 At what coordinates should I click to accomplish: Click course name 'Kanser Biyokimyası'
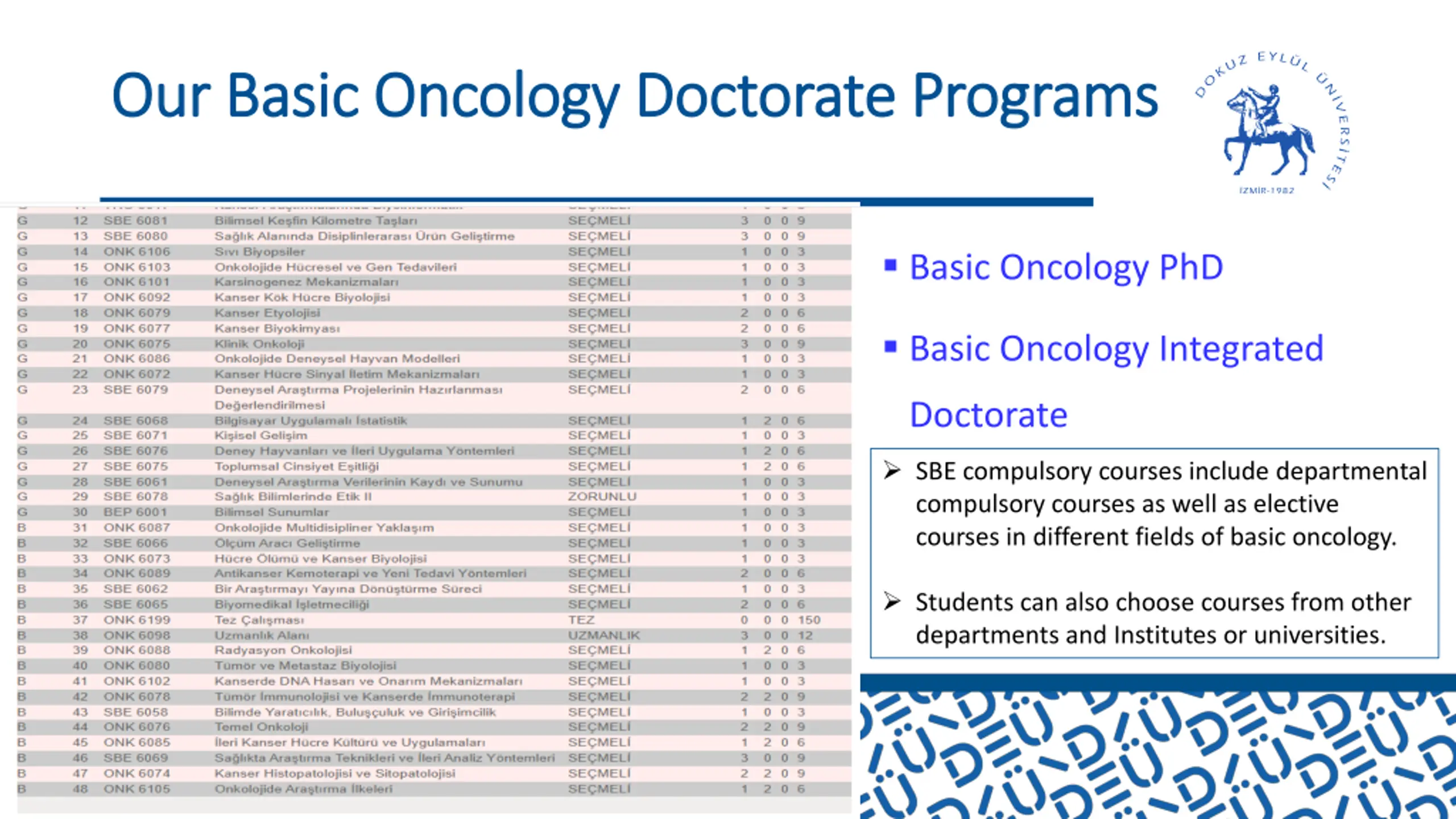coord(277,328)
